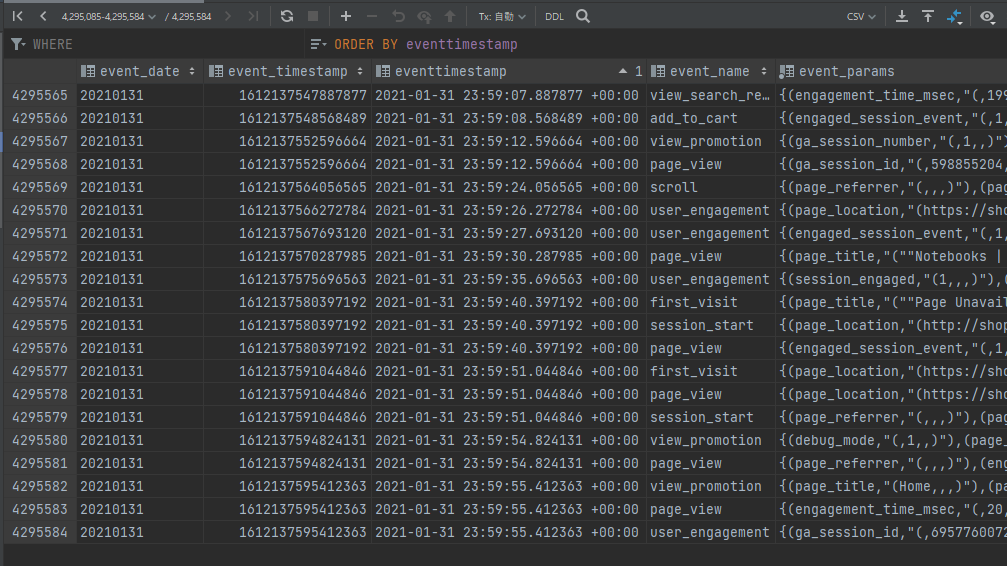This screenshot has height=566, width=1007.
Task: Click the view_search_re… event_name cell
Action: click(710, 95)
